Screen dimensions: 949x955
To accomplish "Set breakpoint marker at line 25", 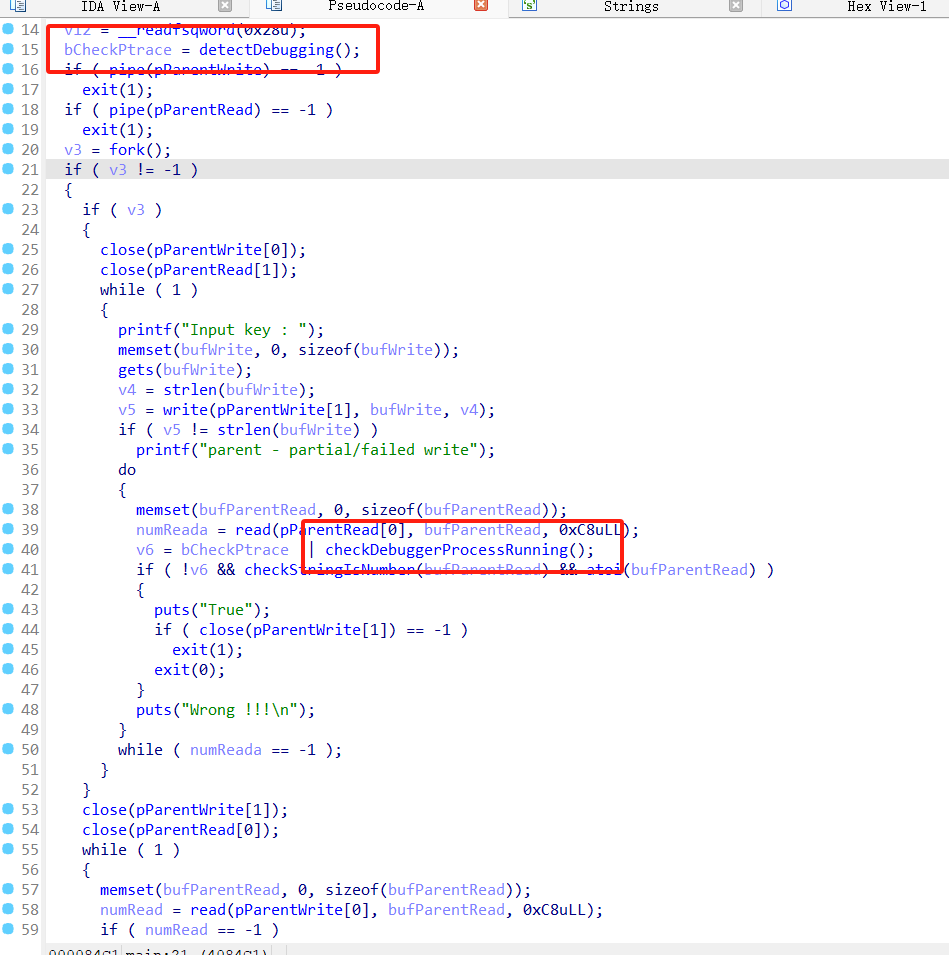I will click(8, 248).
